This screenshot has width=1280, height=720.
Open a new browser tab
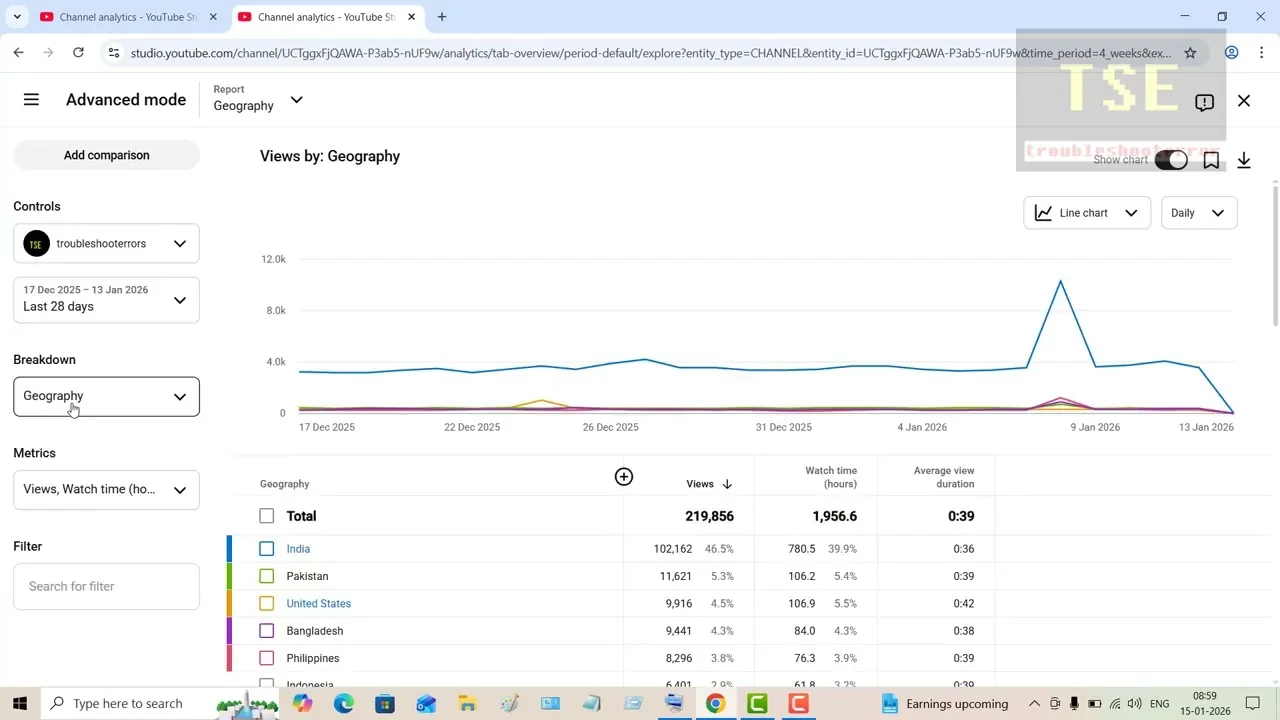pyautogui.click(x=441, y=17)
